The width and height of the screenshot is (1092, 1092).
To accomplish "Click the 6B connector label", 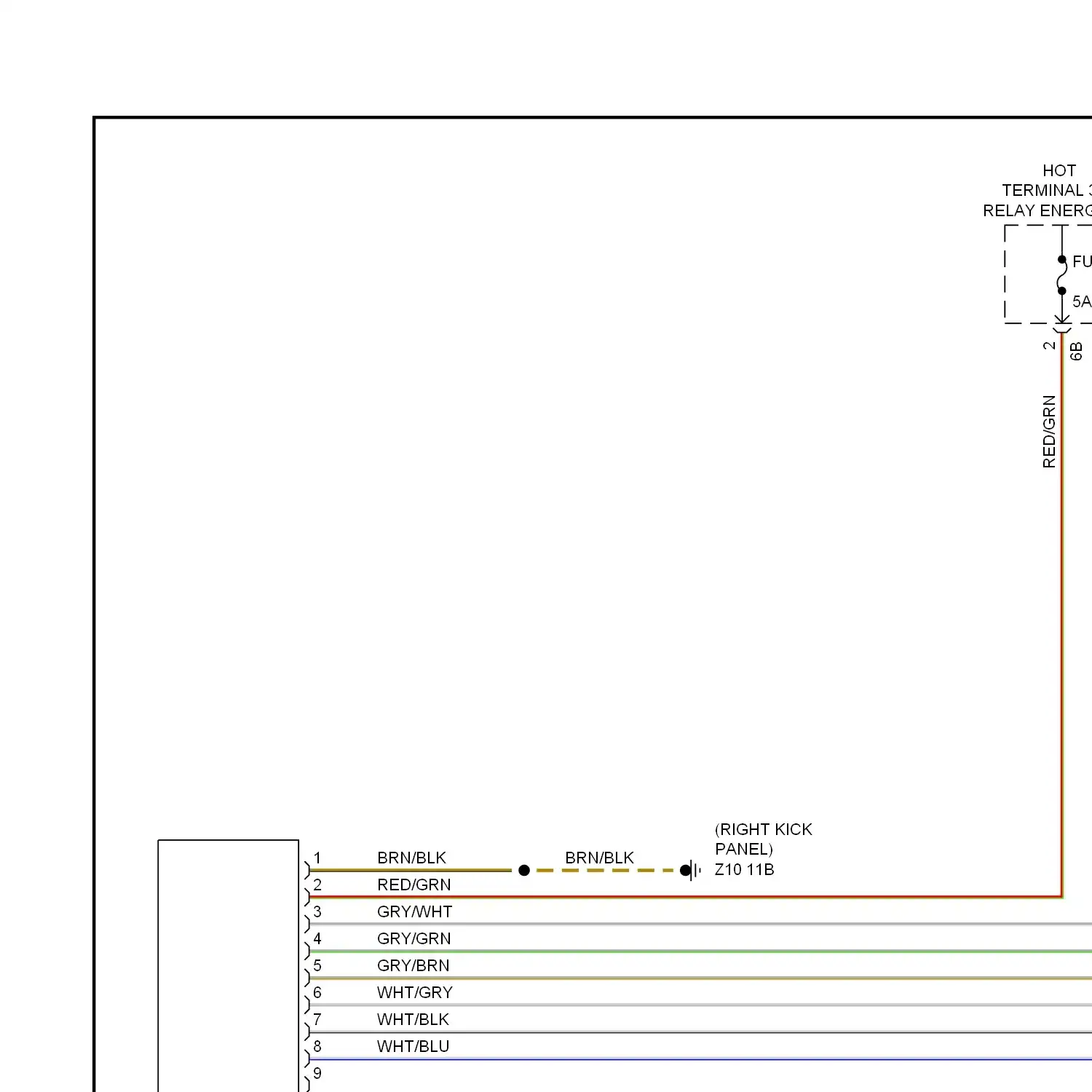I will click(1077, 352).
